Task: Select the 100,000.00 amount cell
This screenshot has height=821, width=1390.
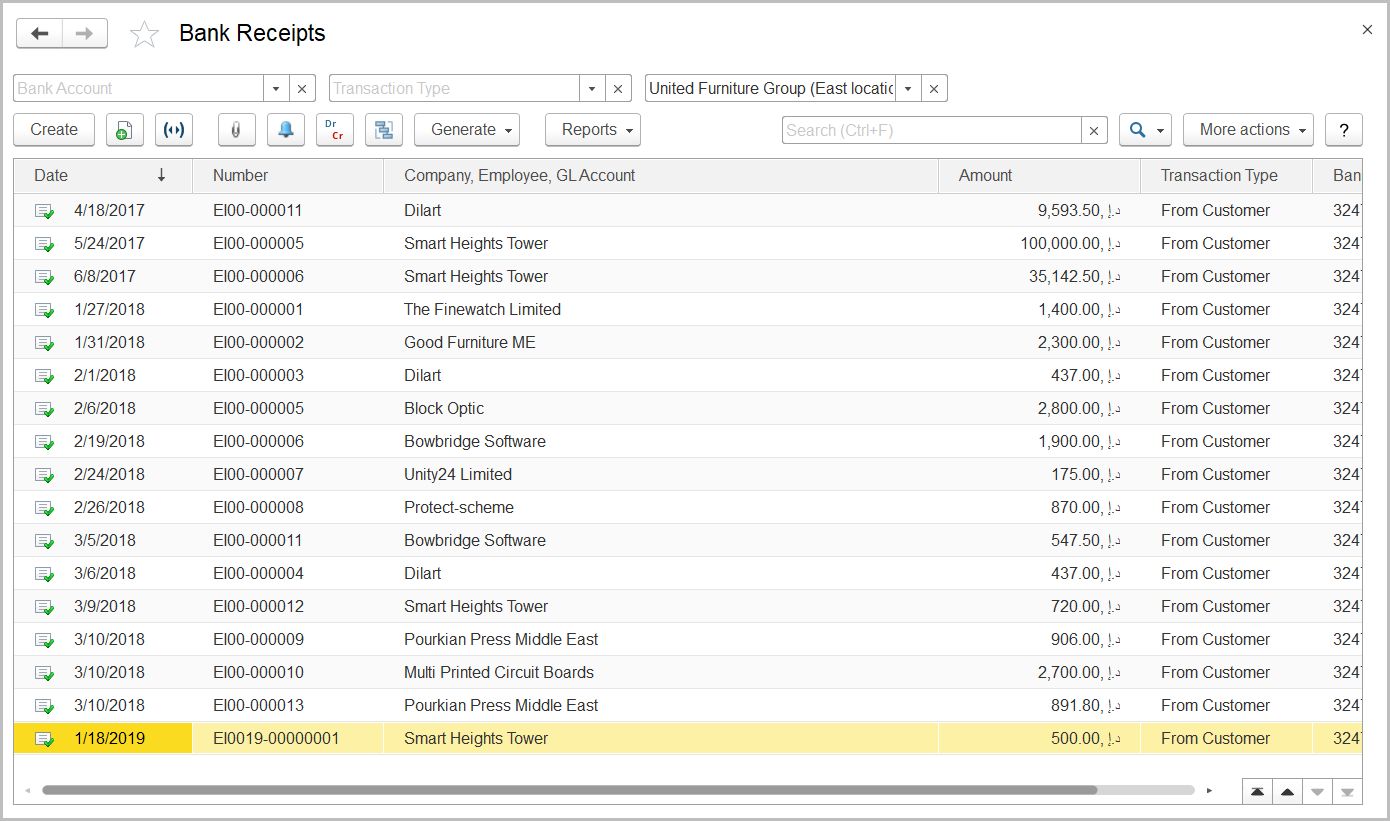Action: point(1040,244)
